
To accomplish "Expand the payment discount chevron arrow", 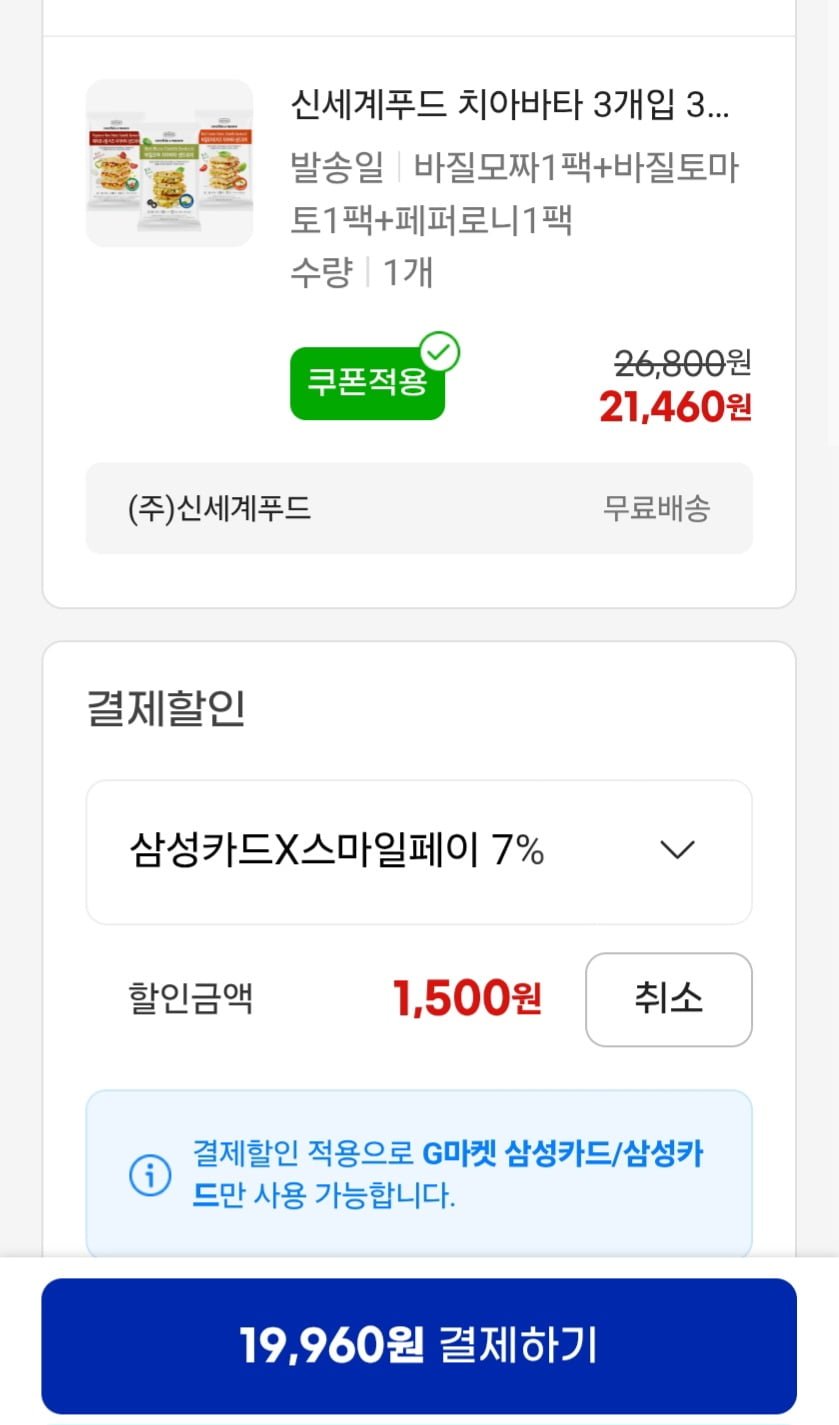I will 677,851.
